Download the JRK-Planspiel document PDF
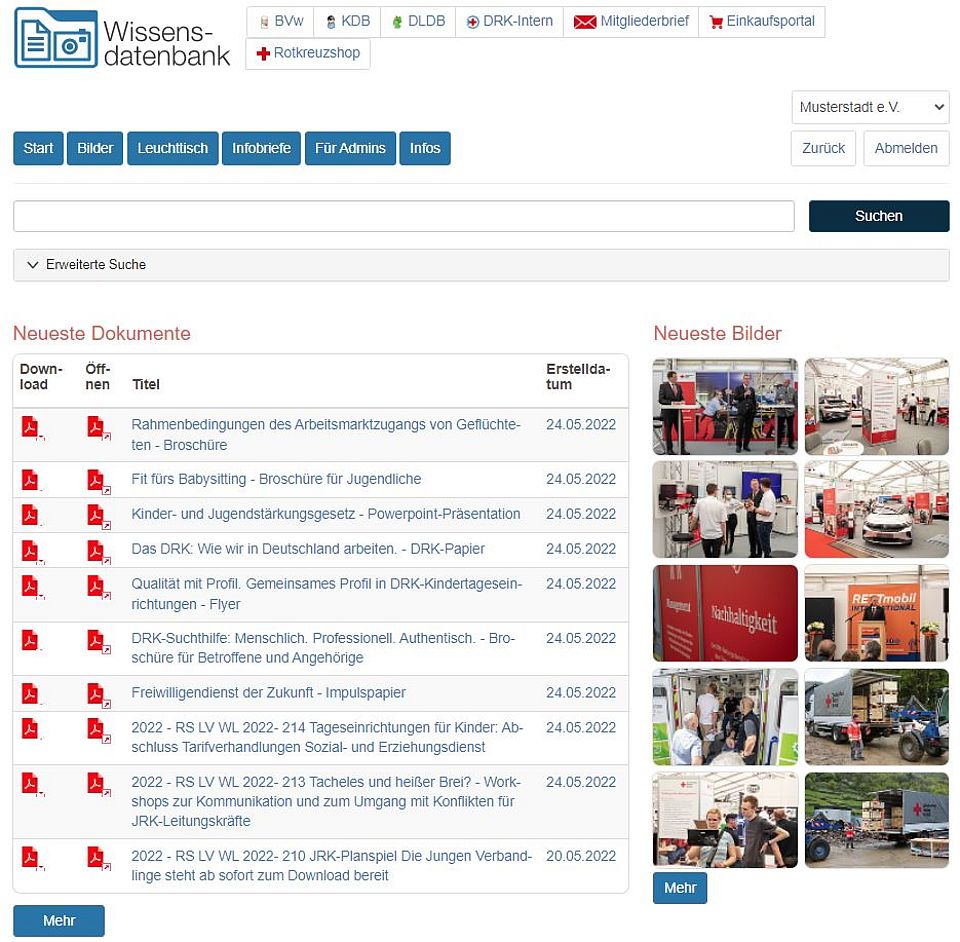The image size is (960, 942). 31,858
